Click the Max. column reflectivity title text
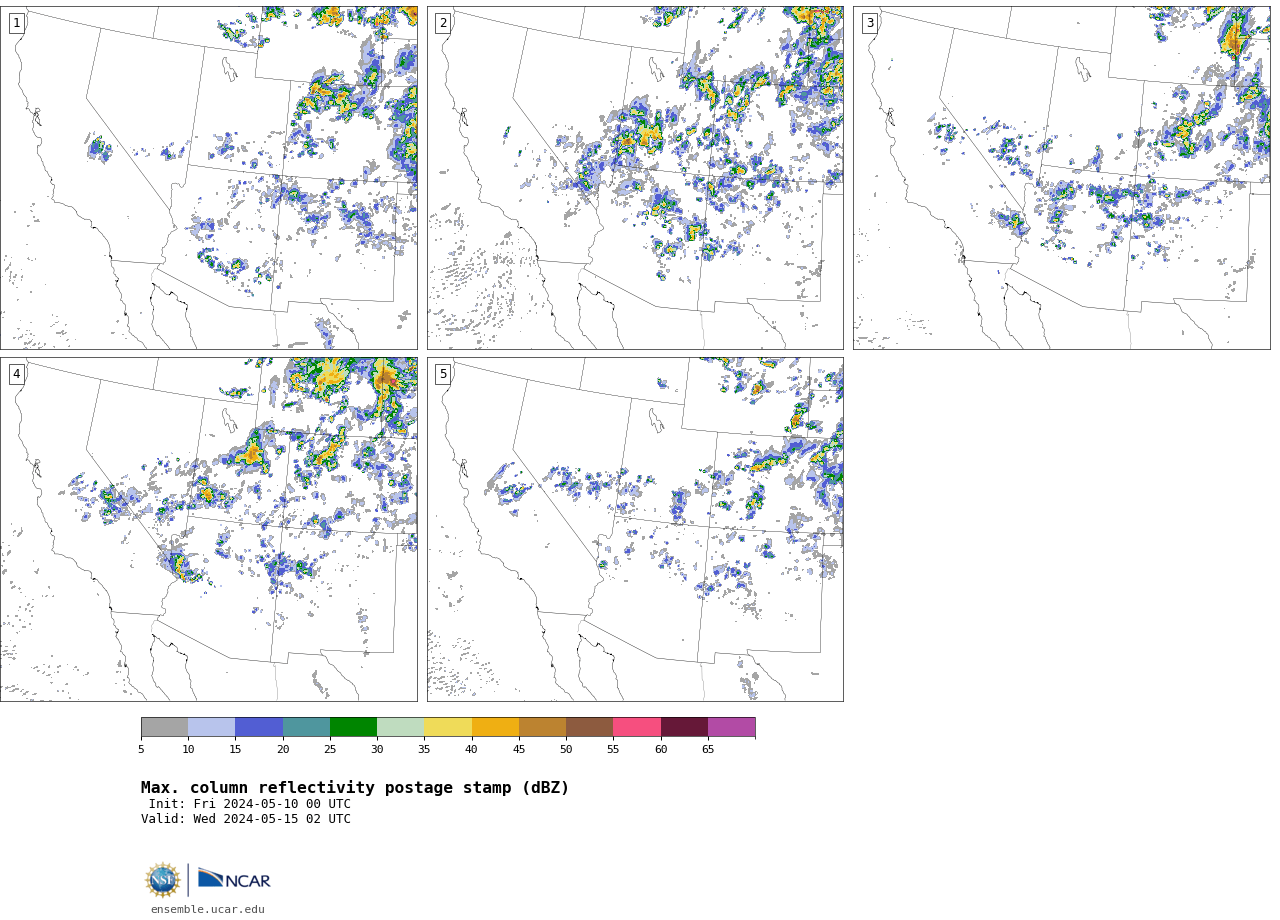 pos(355,788)
